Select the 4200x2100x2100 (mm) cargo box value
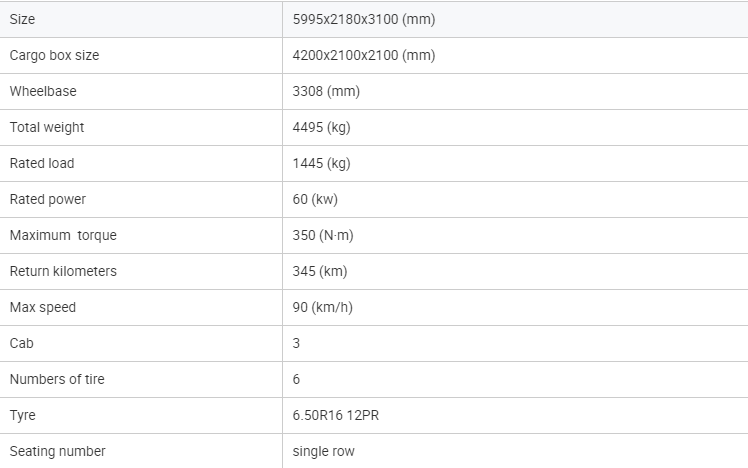Image resolution: width=748 pixels, height=468 pixels. 364,55
